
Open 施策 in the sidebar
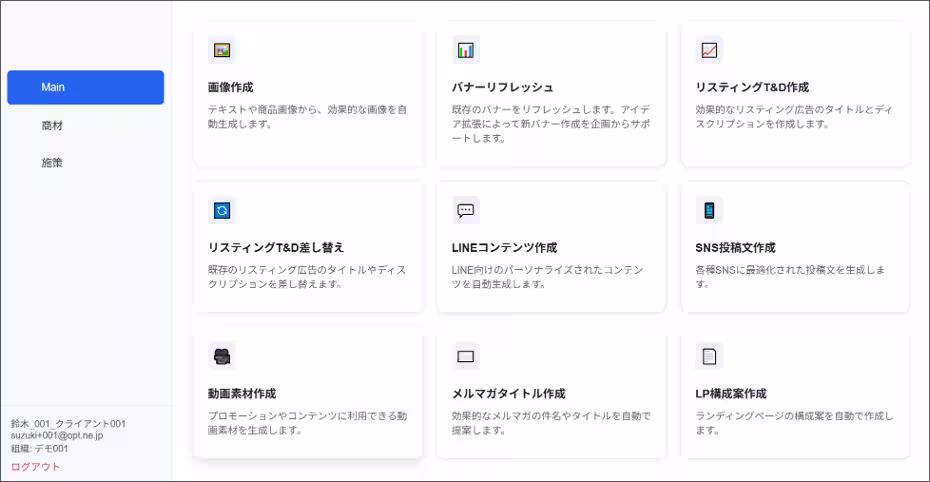point(52,162)
